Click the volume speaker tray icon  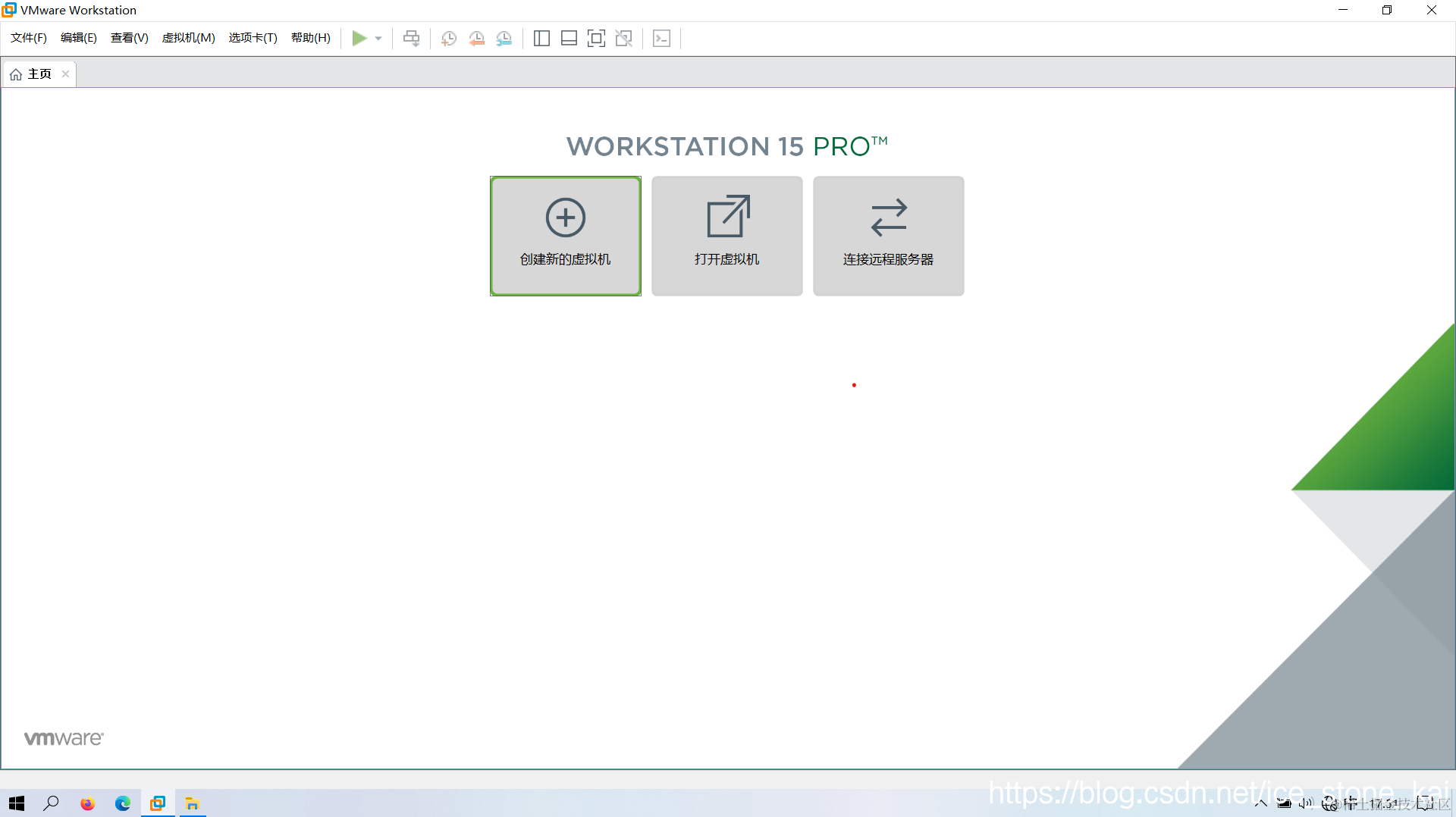1305,803
